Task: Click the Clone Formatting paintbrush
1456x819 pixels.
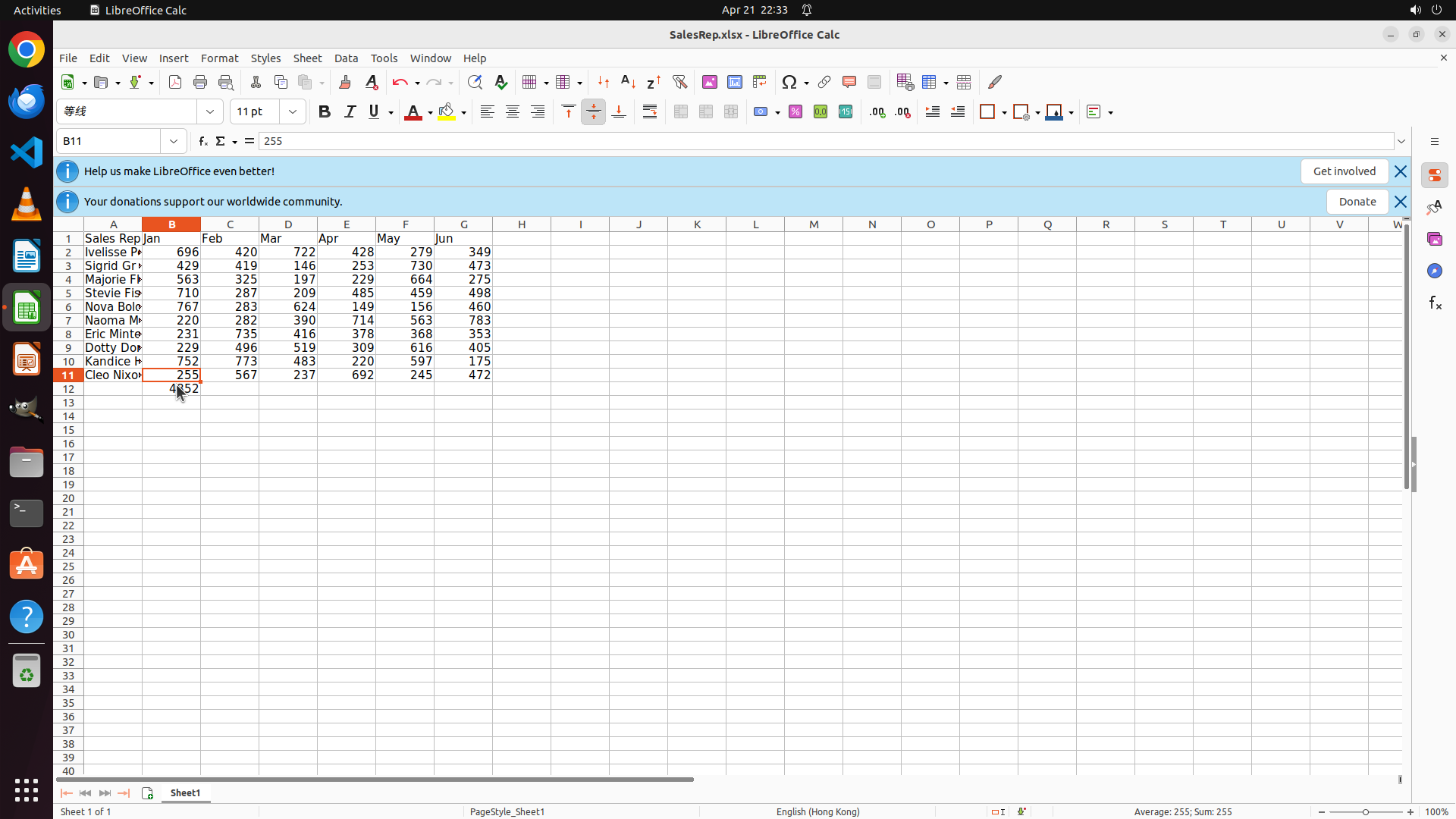Action: 345,82
